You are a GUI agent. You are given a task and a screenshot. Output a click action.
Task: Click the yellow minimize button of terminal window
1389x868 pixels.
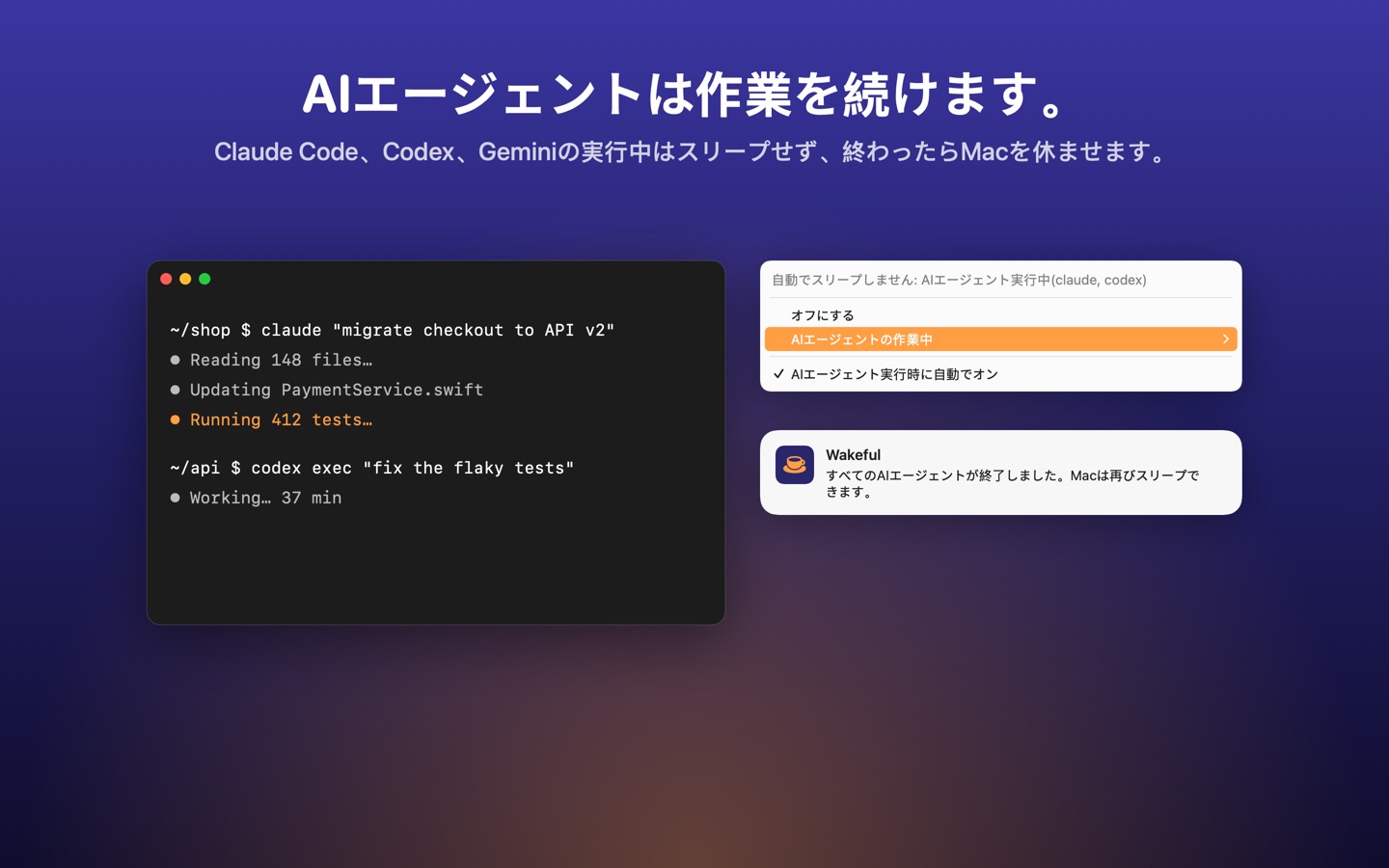click(x=185, y=279)
